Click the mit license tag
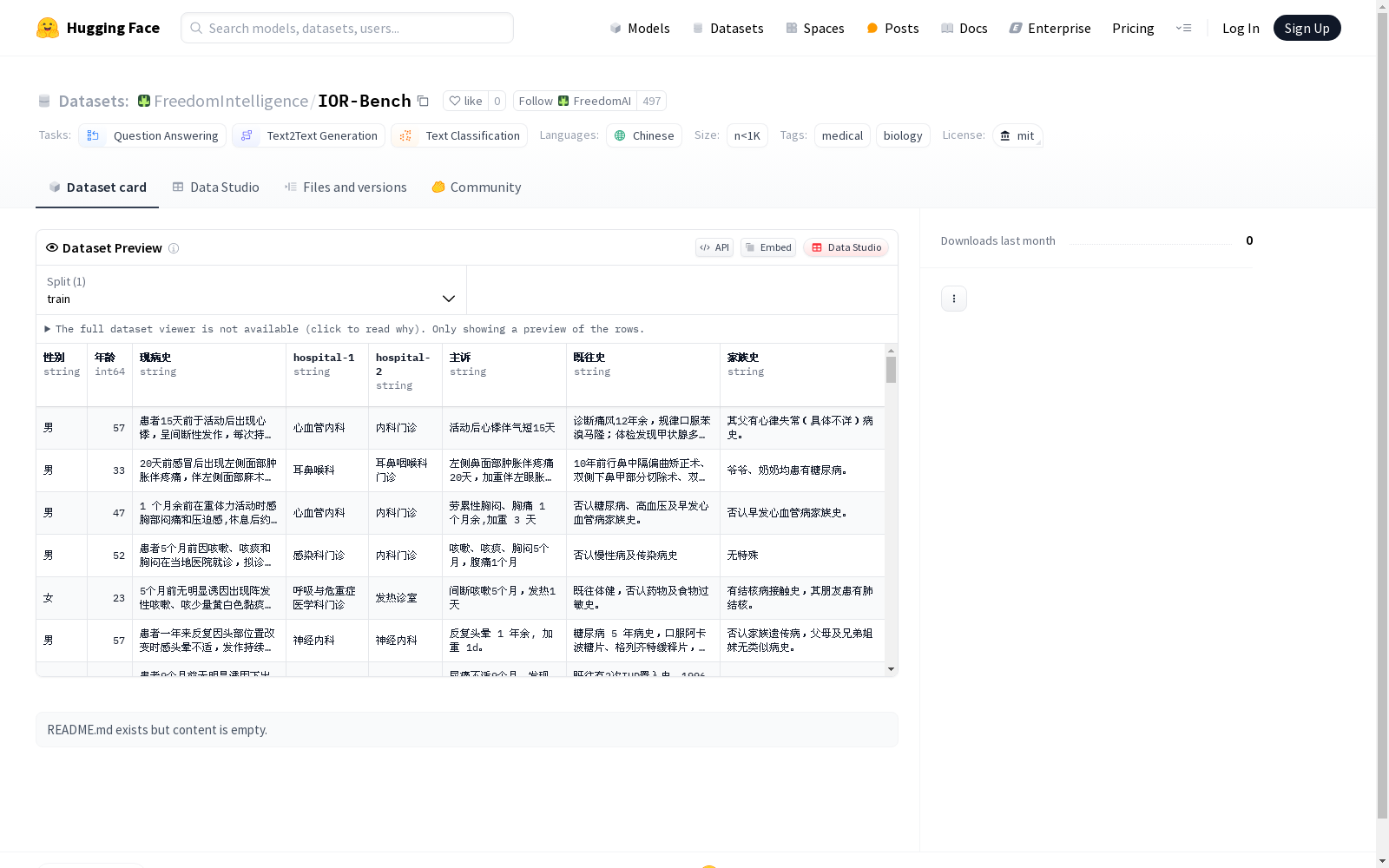 1017,135
